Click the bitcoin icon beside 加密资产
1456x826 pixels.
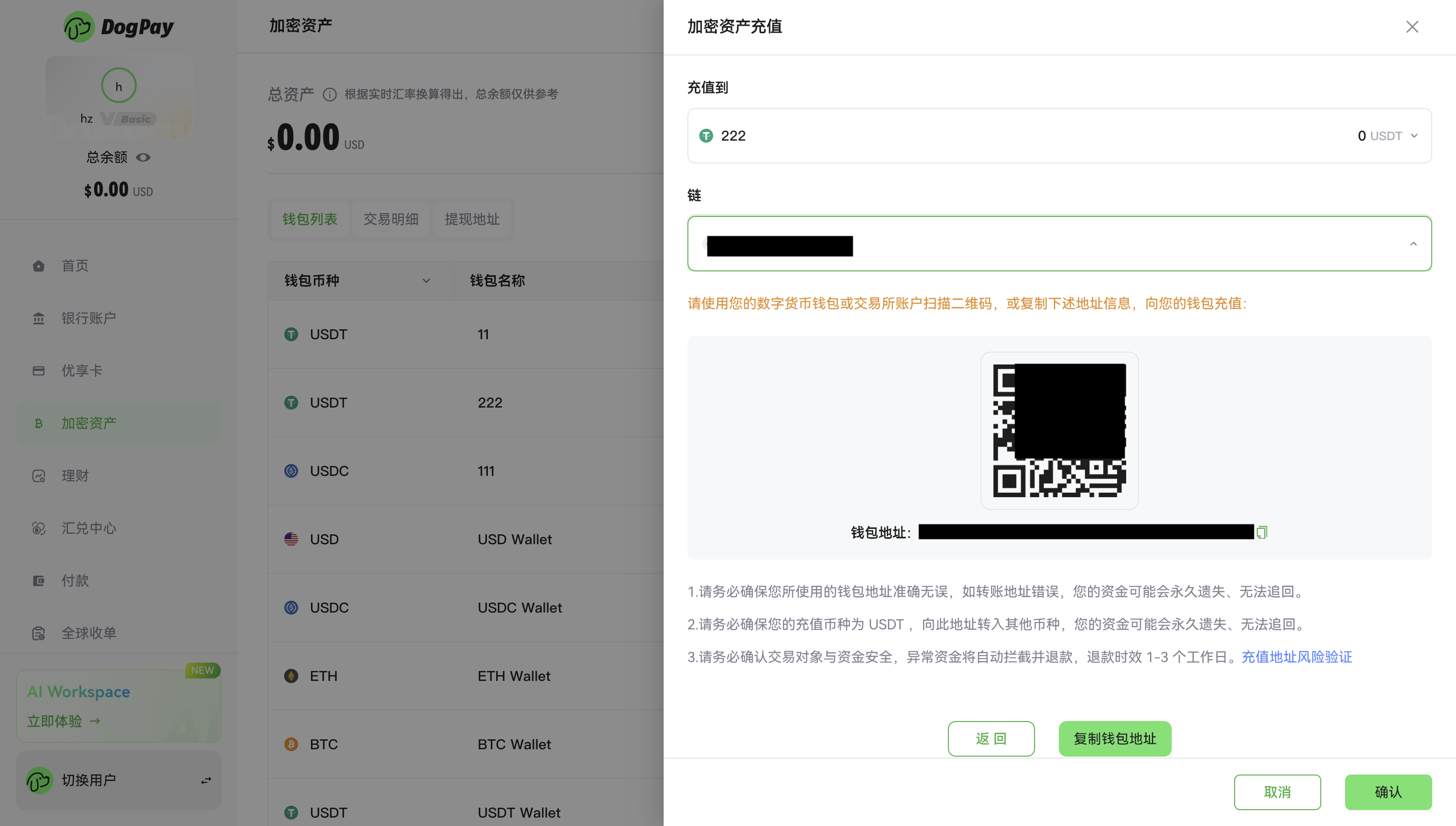(39, 423)
